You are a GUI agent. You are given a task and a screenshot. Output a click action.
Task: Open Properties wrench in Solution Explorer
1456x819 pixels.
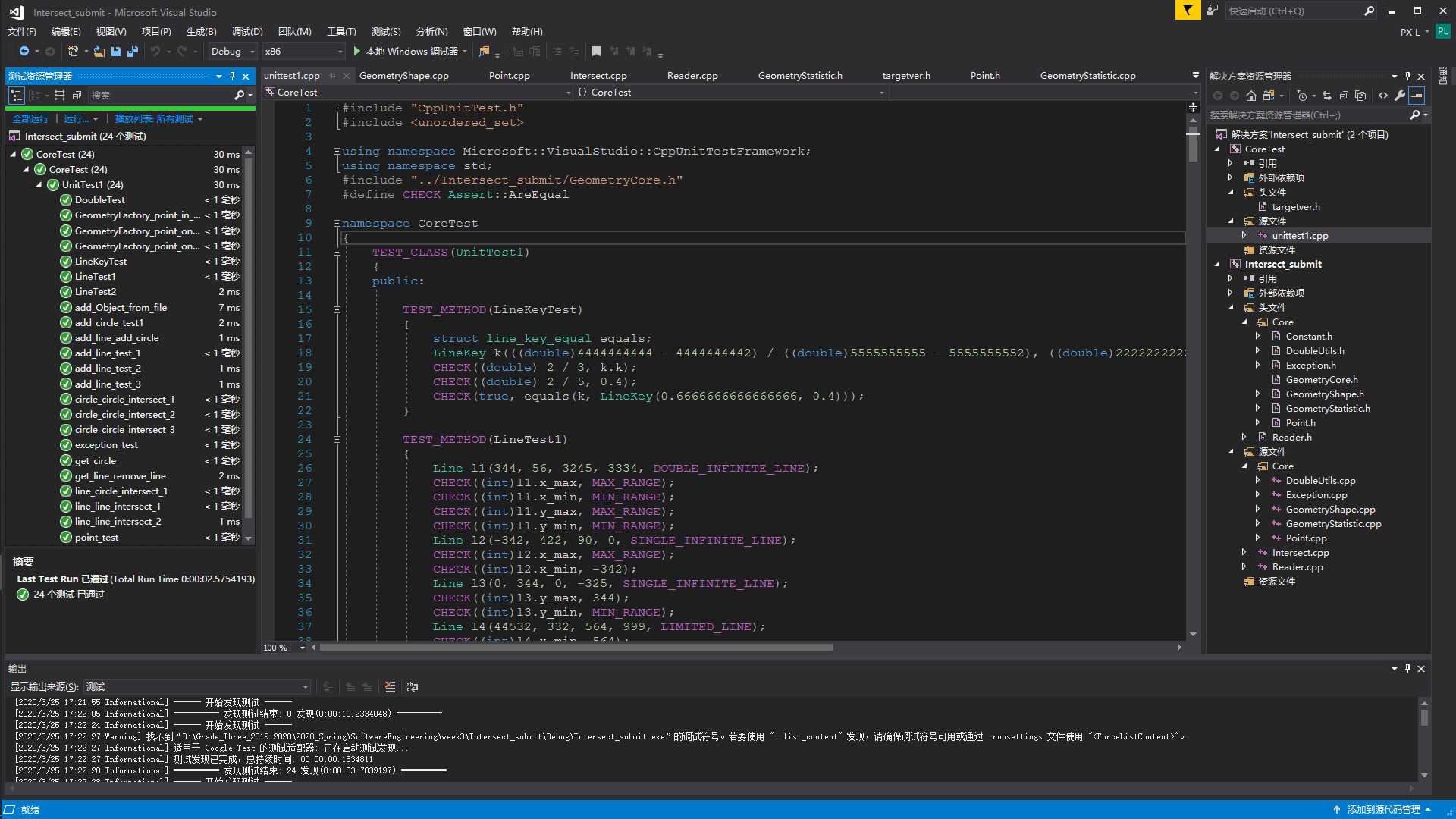tap(1400, 96)
